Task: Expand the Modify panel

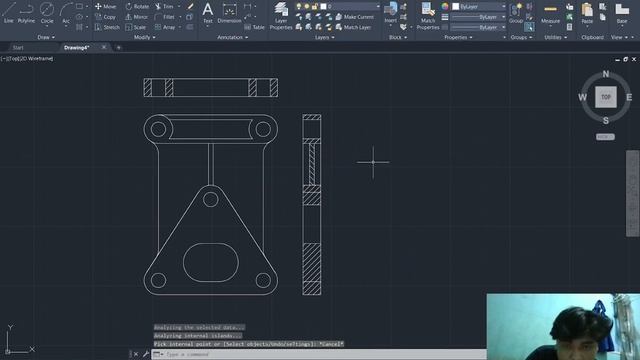Action: click(144, 37)
